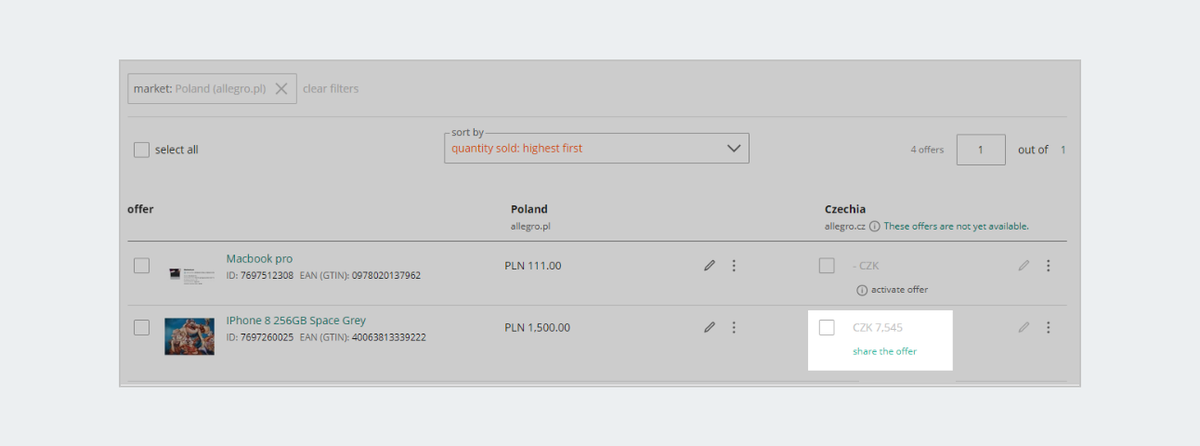Tick the Czechia checkbox beside CZK 7,545

point(827,327)
